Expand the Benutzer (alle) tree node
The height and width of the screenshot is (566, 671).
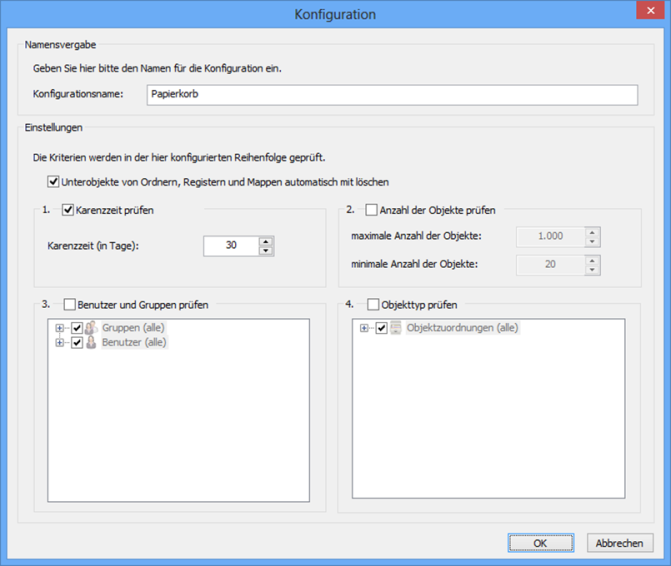point(60,343)
